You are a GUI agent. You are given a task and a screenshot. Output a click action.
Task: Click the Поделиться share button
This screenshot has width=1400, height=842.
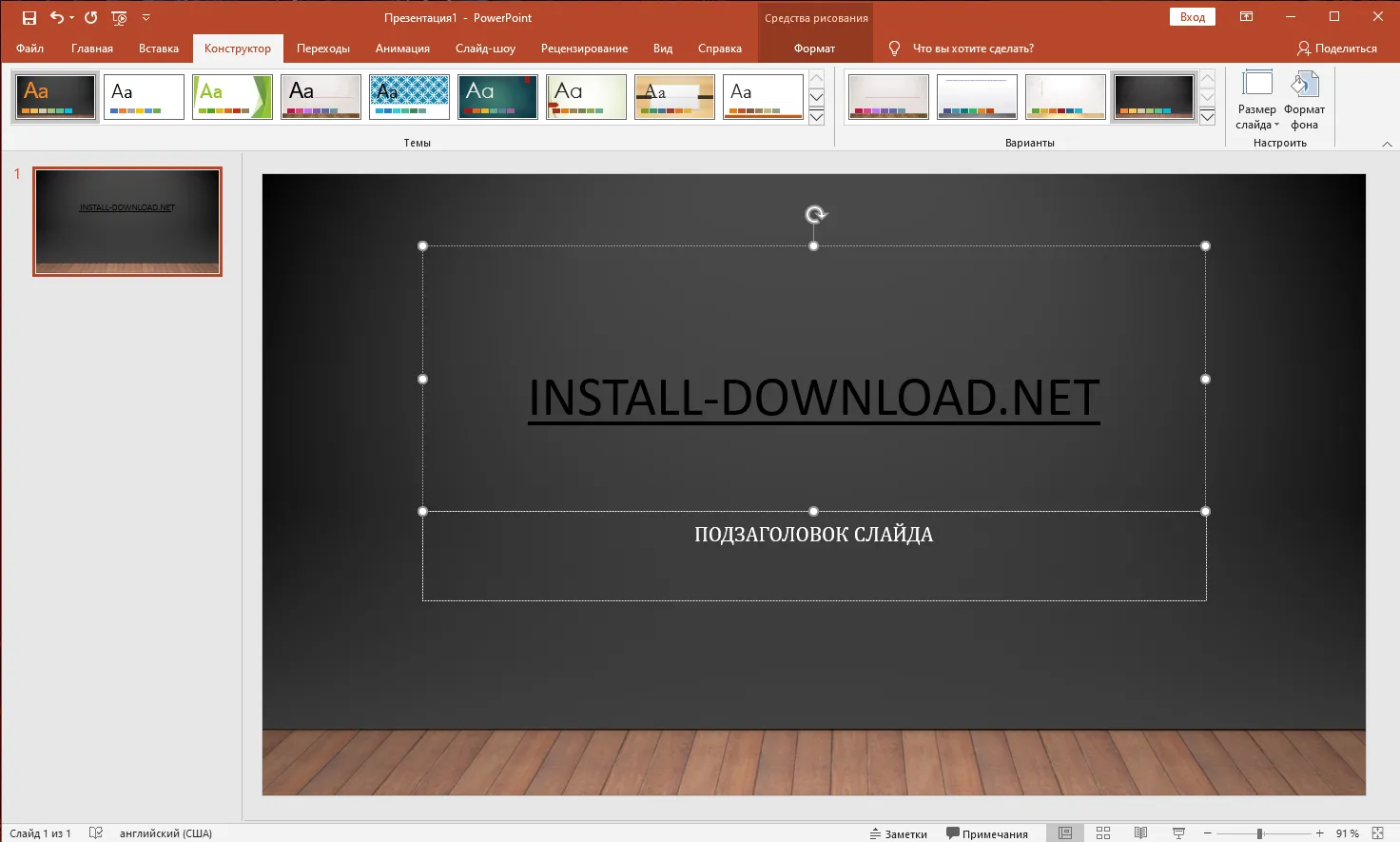click(x=1336, y=49)
